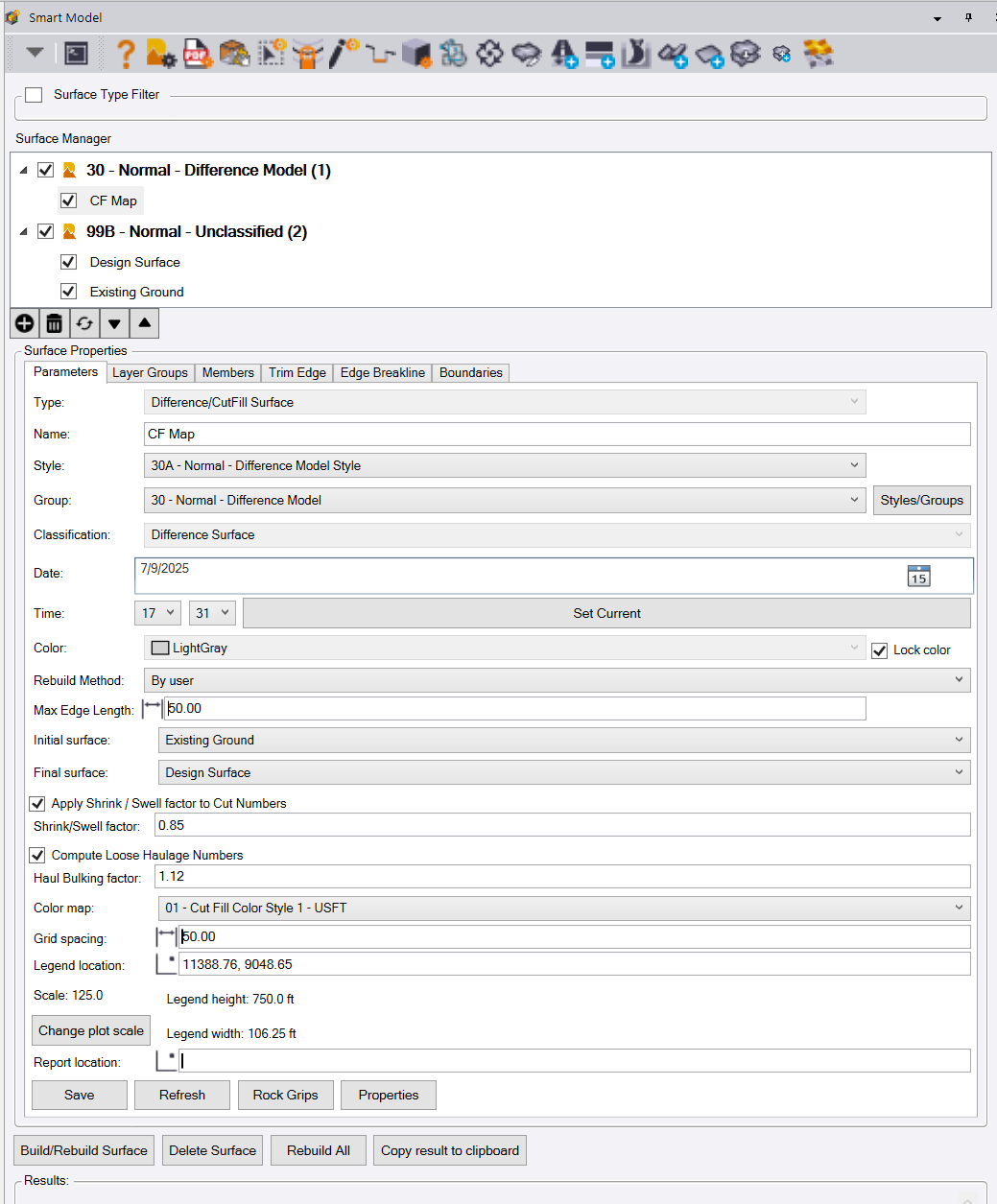Click Copy result to clipboard button

point(450,1150)
